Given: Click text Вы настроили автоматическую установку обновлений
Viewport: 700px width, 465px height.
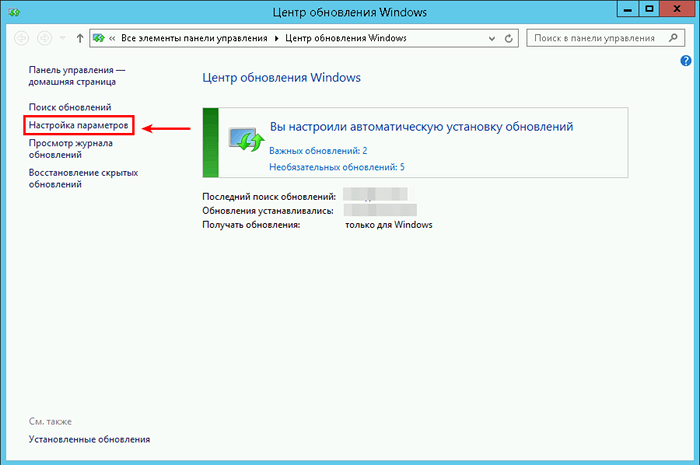Looking at the screenshot, I should pyautogui.click(x=421, y=127).
